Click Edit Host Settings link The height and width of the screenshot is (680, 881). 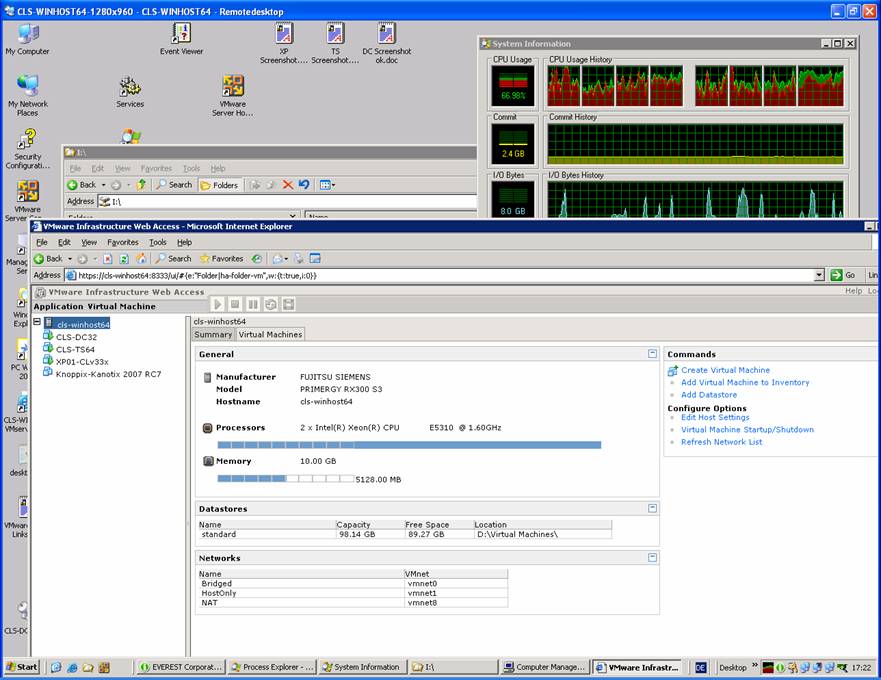tap(715, 417)
